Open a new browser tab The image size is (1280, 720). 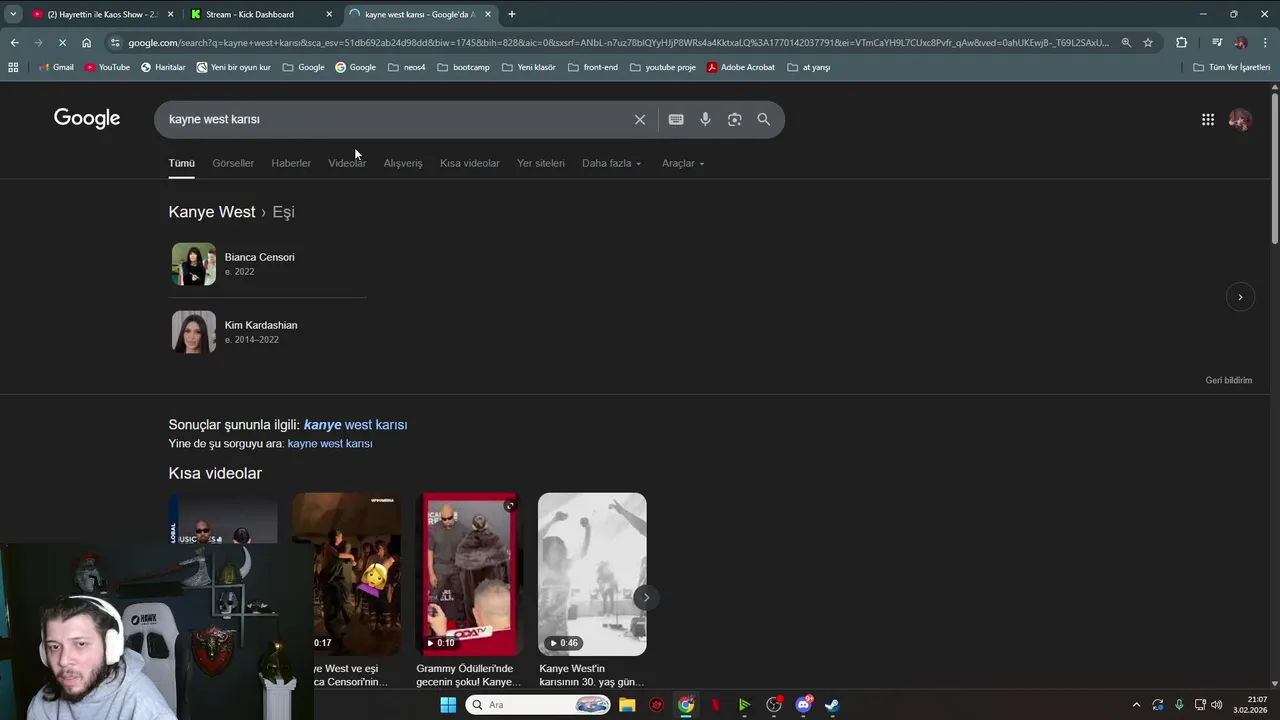[512, 14]
